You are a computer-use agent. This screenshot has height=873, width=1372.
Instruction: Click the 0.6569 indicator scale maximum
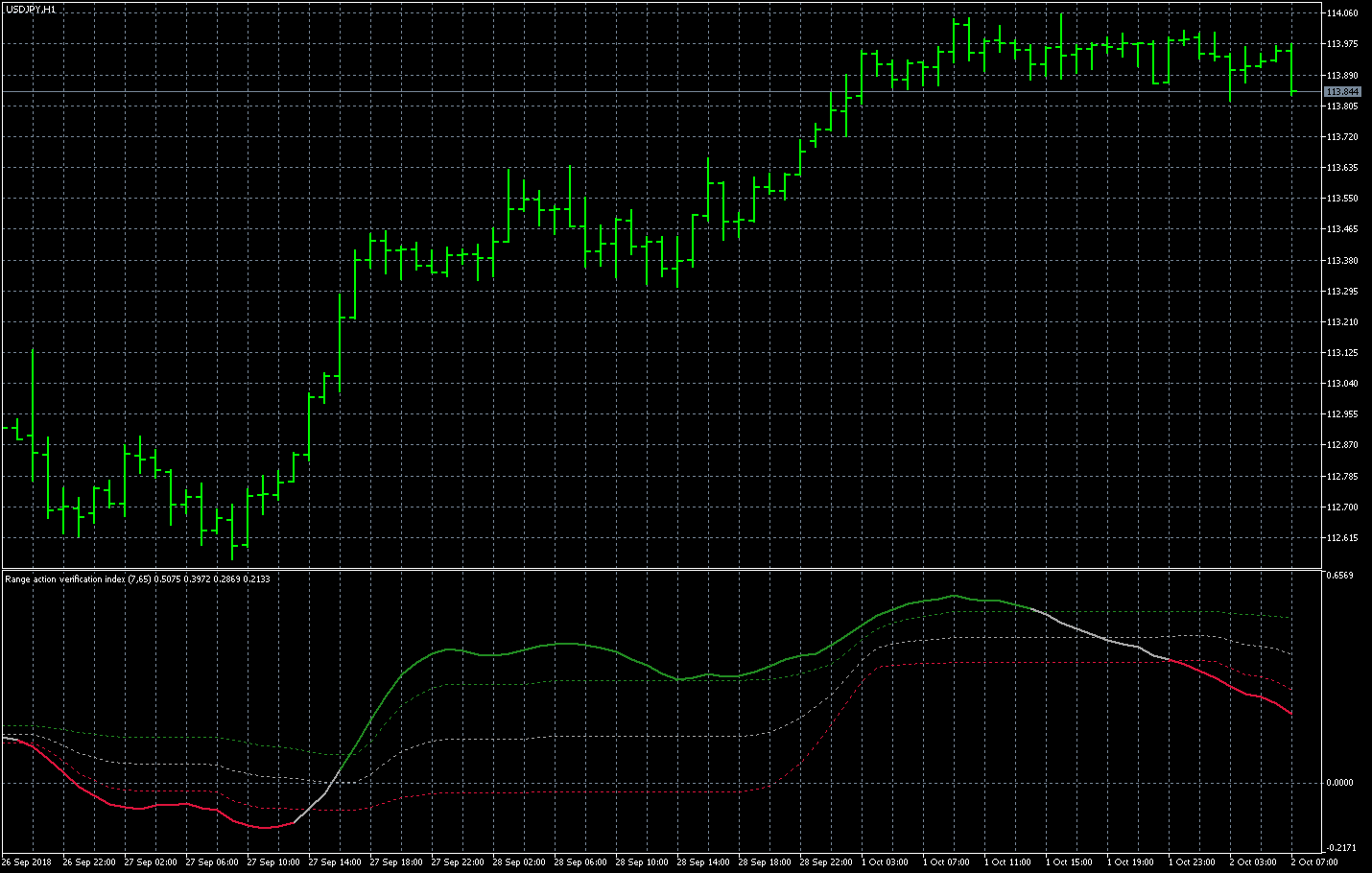click(x=1339, y=576)
